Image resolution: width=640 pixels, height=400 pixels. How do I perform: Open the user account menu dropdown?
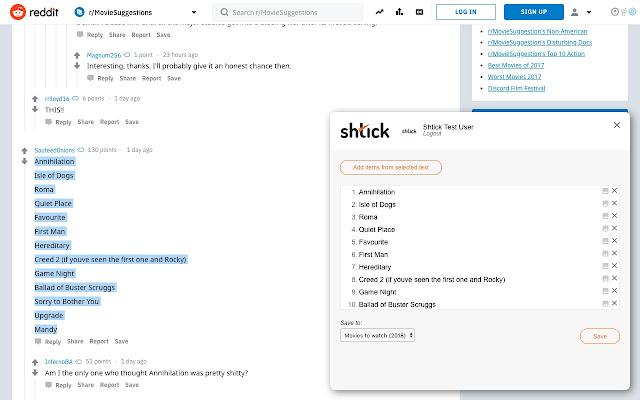tap(581, 12)
